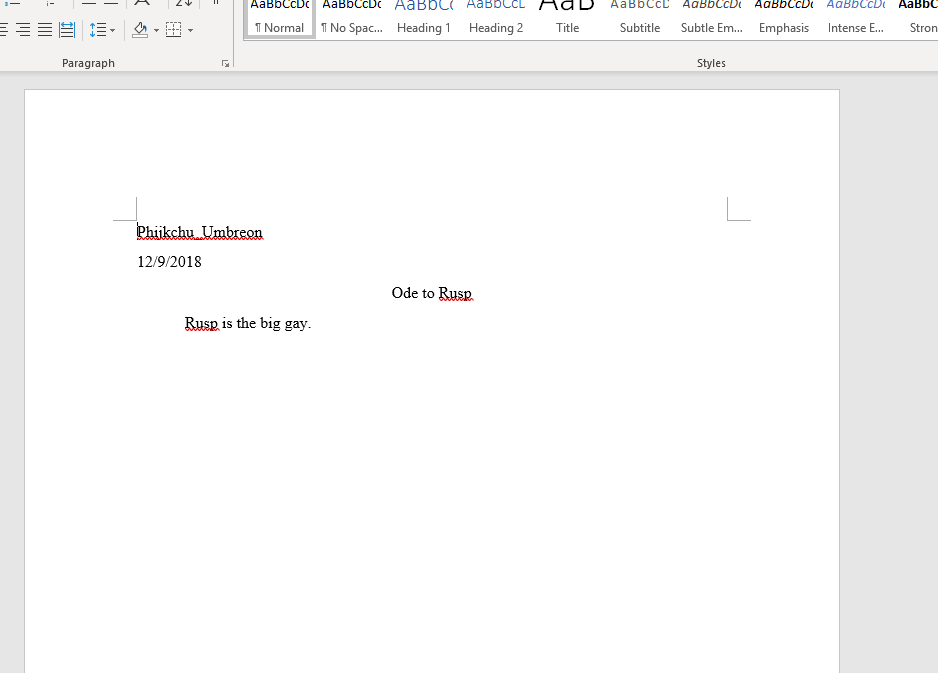Align paragraph text to the right

[23, 29]
